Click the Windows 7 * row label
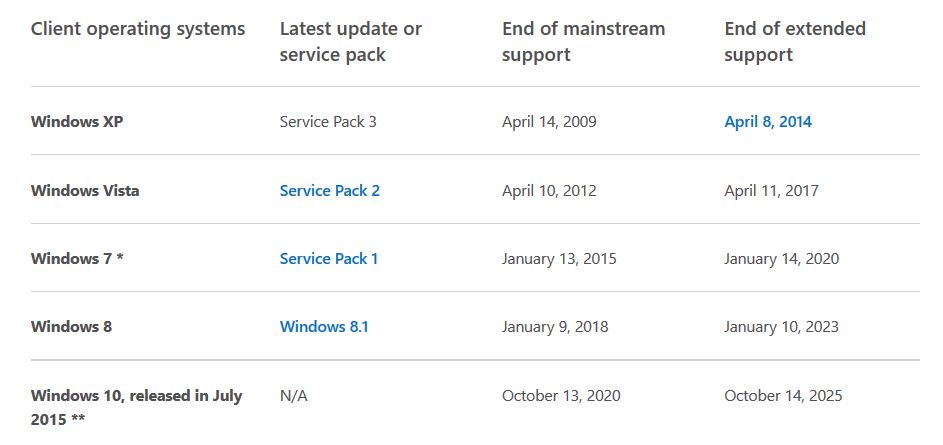The image size is (943, 445). click(77, 259)
